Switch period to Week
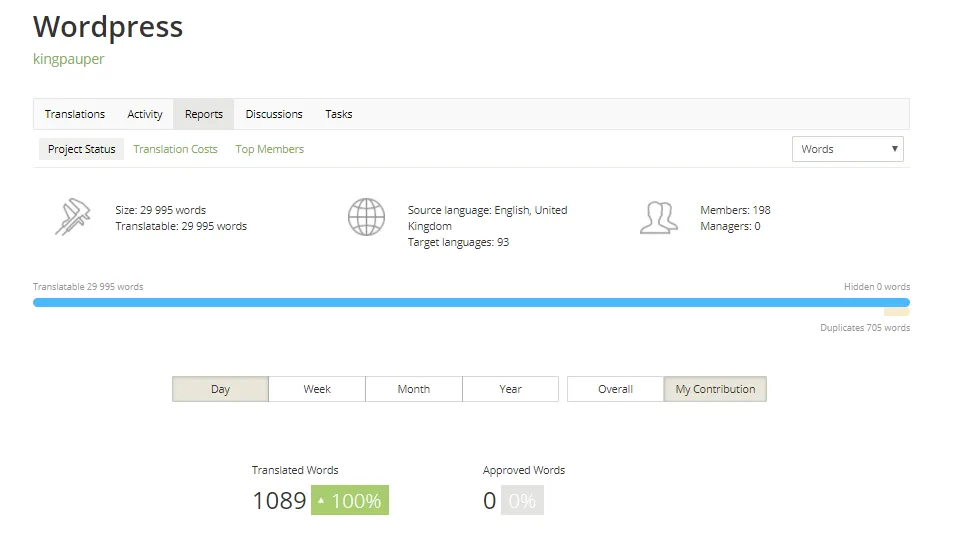966x545 pixels. (x=317, y=389)
